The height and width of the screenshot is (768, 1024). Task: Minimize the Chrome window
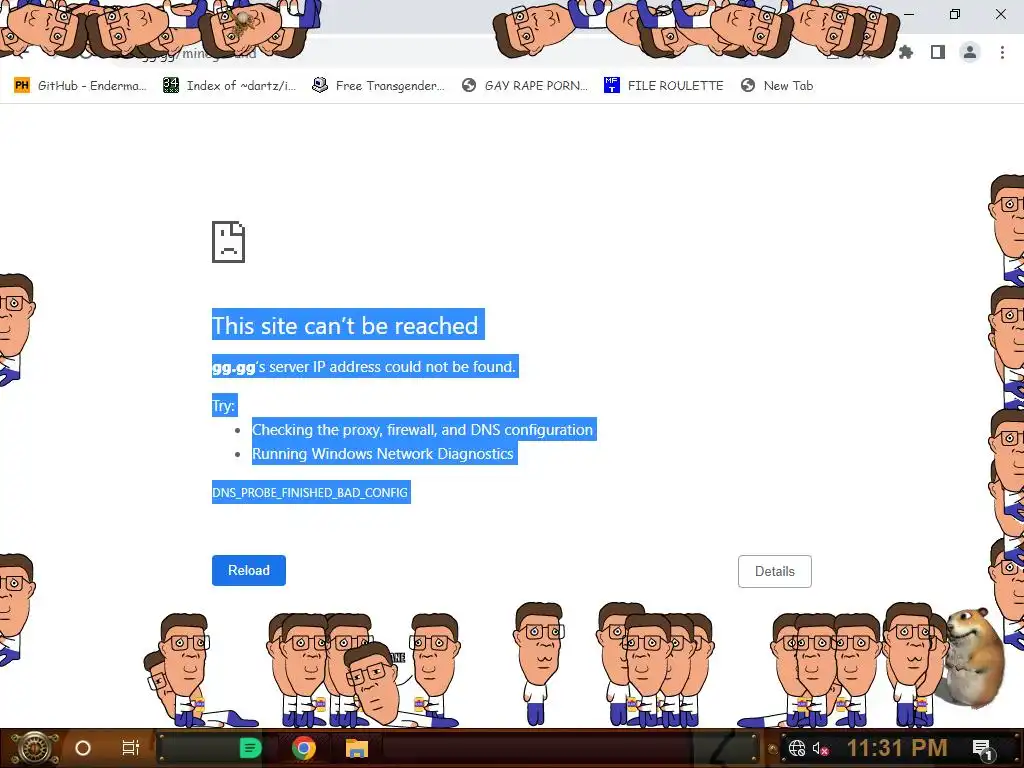coord(909,14)
